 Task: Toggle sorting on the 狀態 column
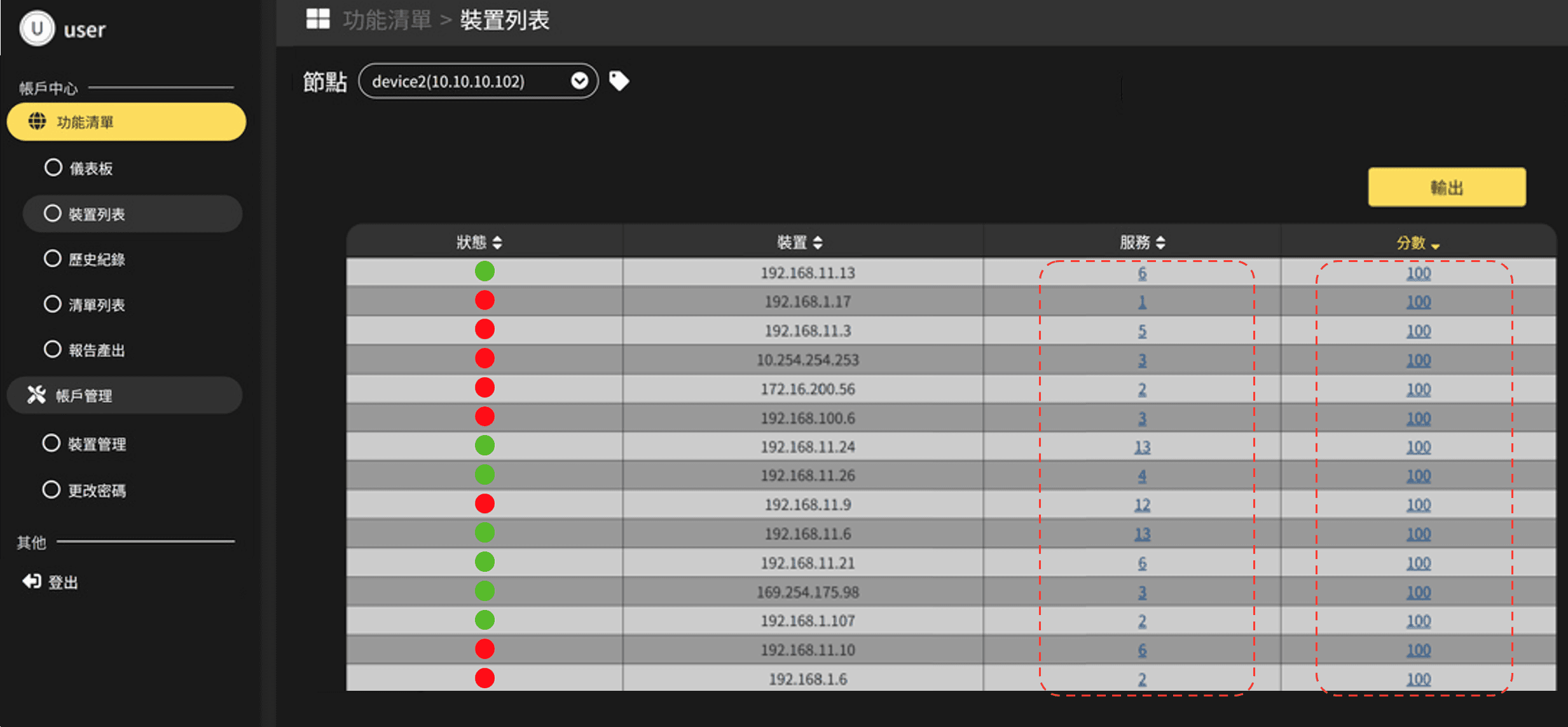(x=498, y=242)
